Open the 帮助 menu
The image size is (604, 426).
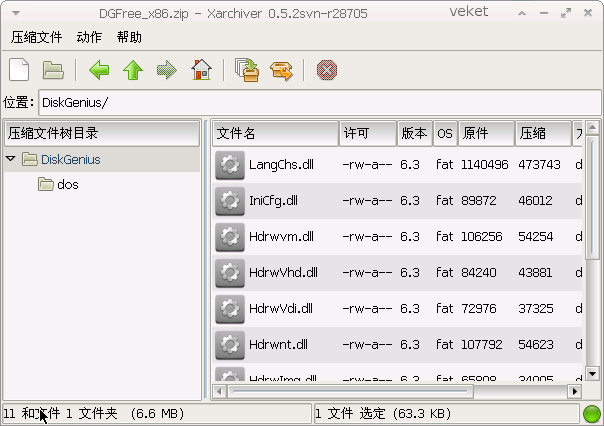tap(129, 37)
